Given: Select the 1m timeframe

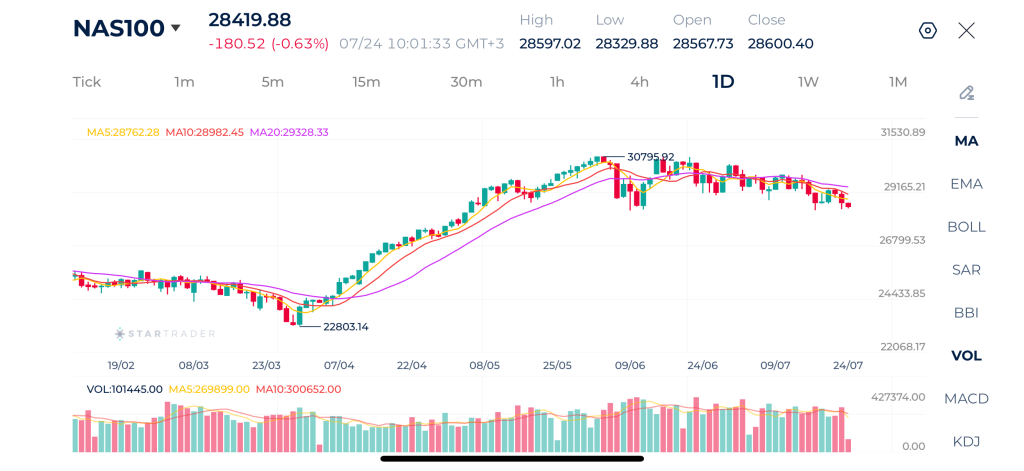Looking at the screenshot, I should point(184,82).
